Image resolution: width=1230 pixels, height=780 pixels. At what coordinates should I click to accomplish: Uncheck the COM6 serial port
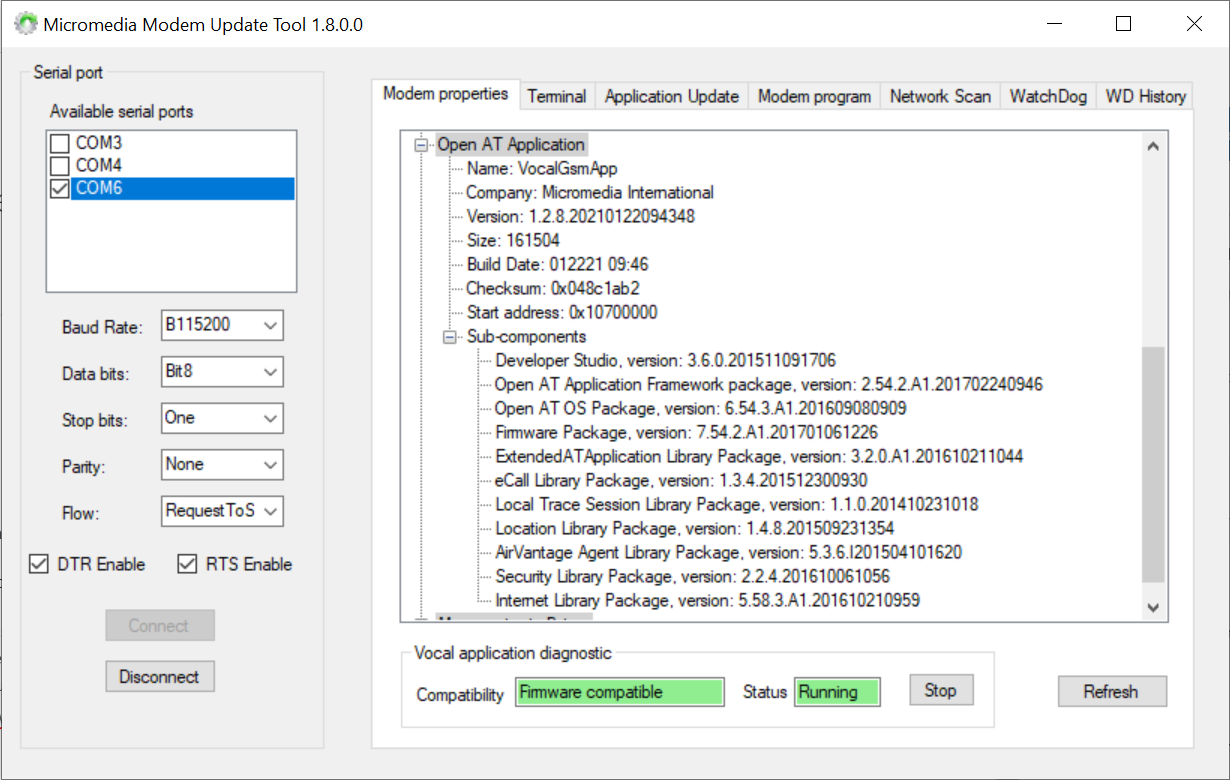[60, 189]
